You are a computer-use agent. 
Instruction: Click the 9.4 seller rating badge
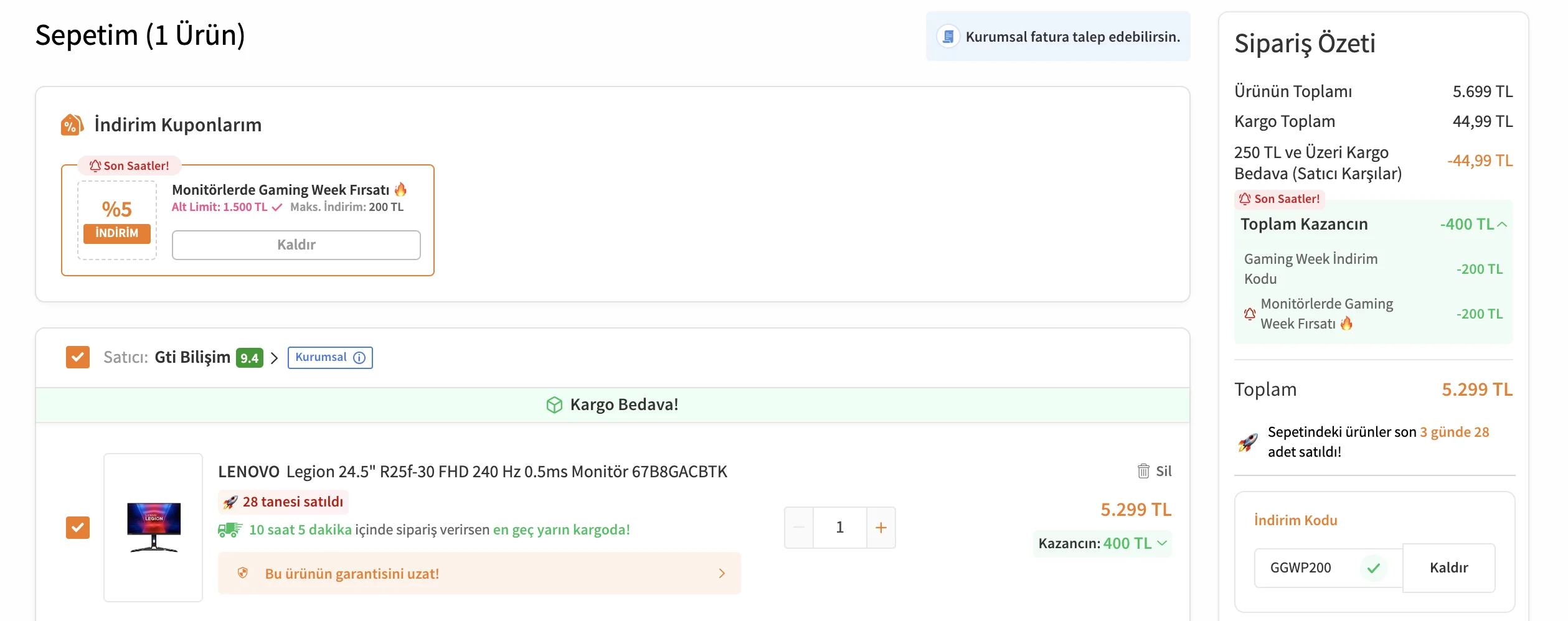pyautogui.click(x=250, y=358)
